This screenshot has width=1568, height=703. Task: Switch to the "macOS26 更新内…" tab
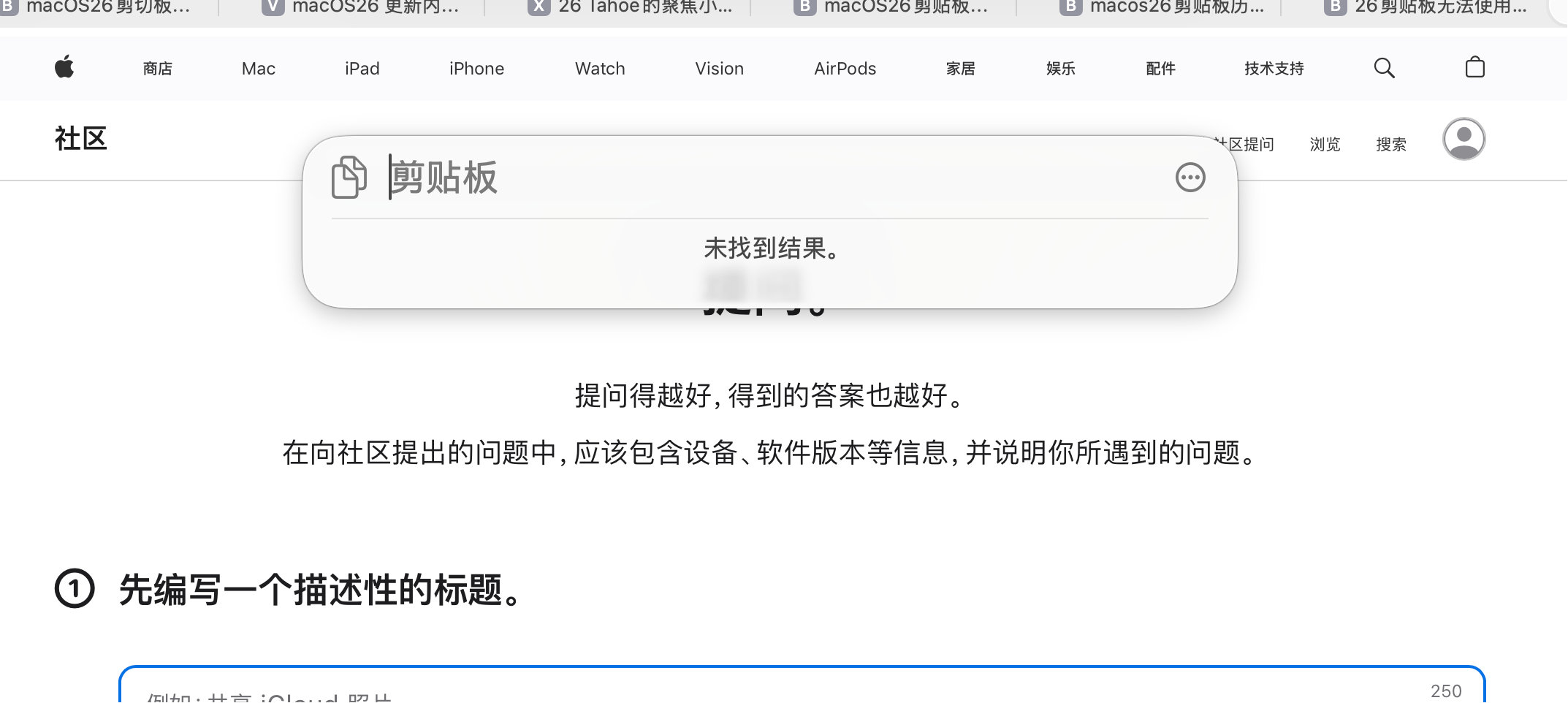pos(362,9)
